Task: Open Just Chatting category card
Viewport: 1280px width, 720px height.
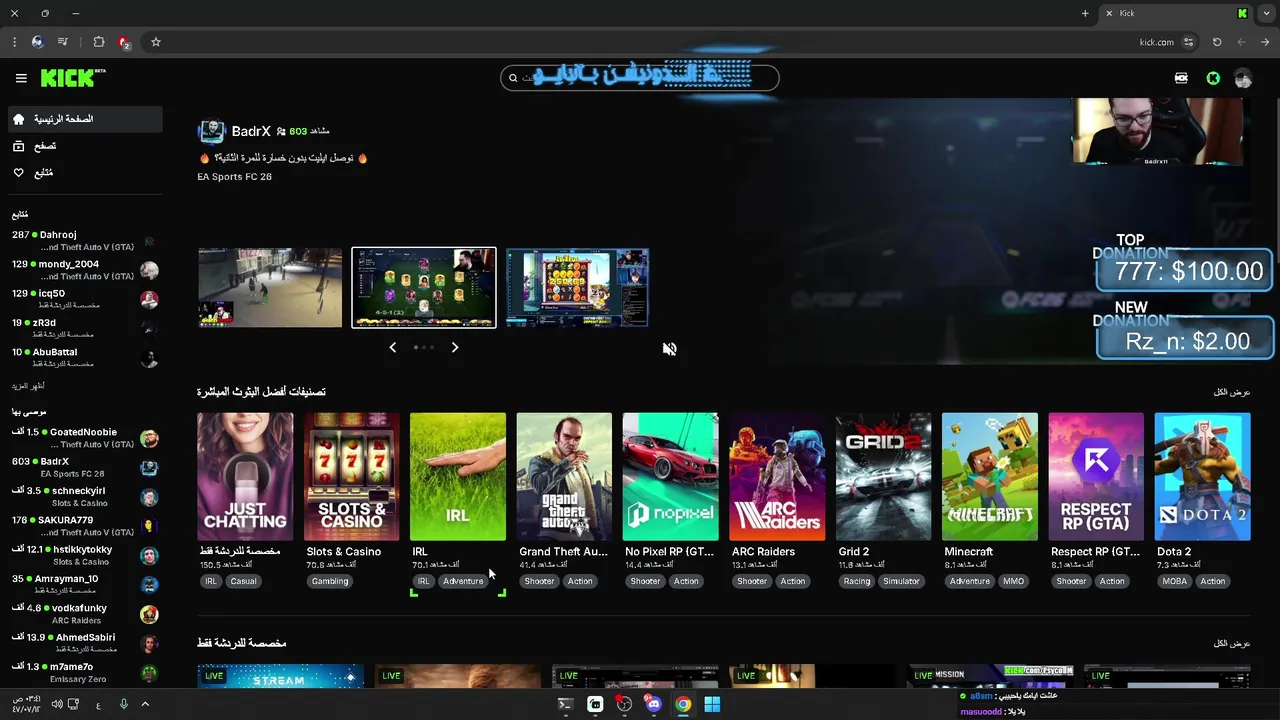Action: [245, 477]
